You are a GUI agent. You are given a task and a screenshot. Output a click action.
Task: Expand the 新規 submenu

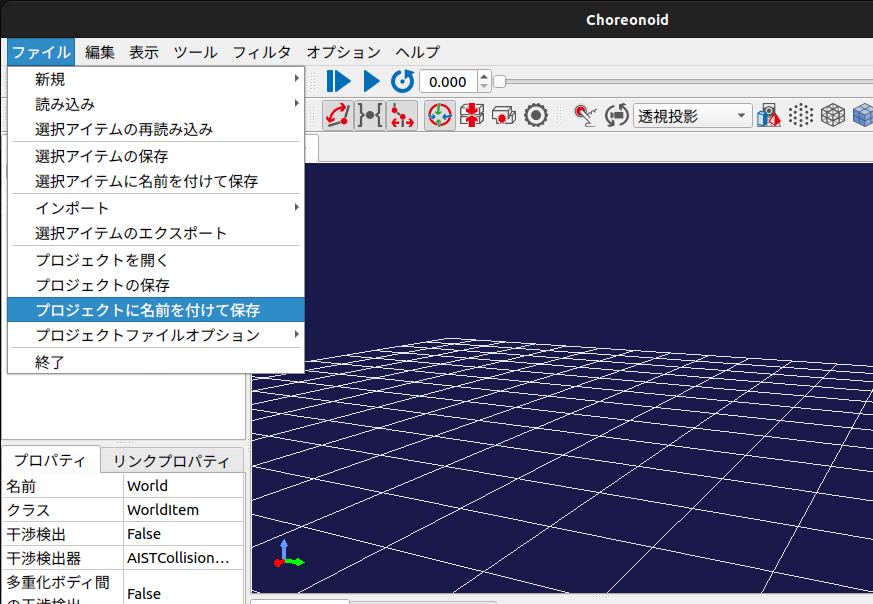(x=155, y=79)
